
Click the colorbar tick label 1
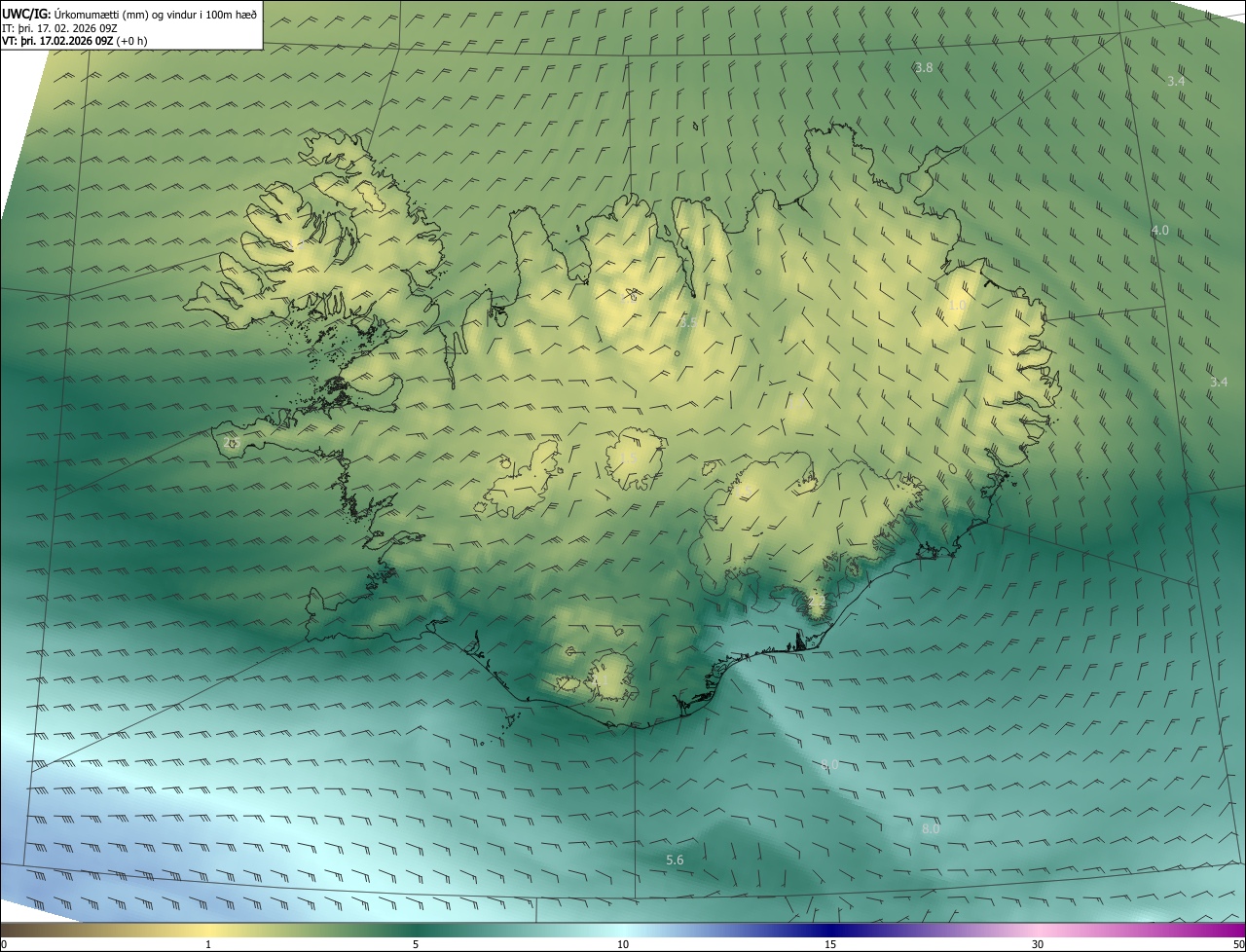pos(208,945)
